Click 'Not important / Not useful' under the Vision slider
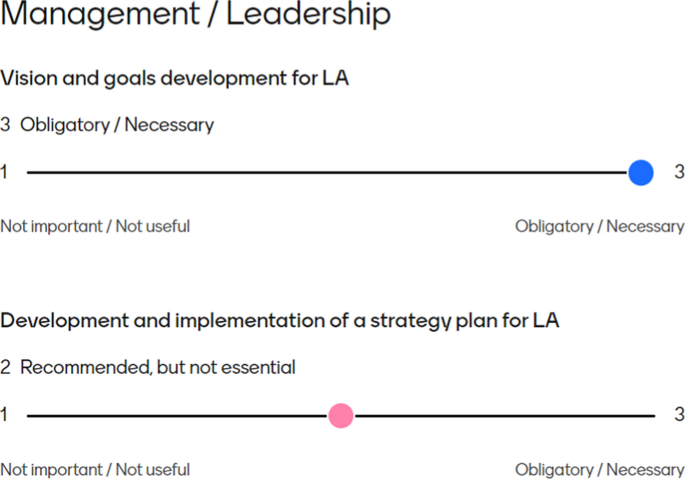 95,226
